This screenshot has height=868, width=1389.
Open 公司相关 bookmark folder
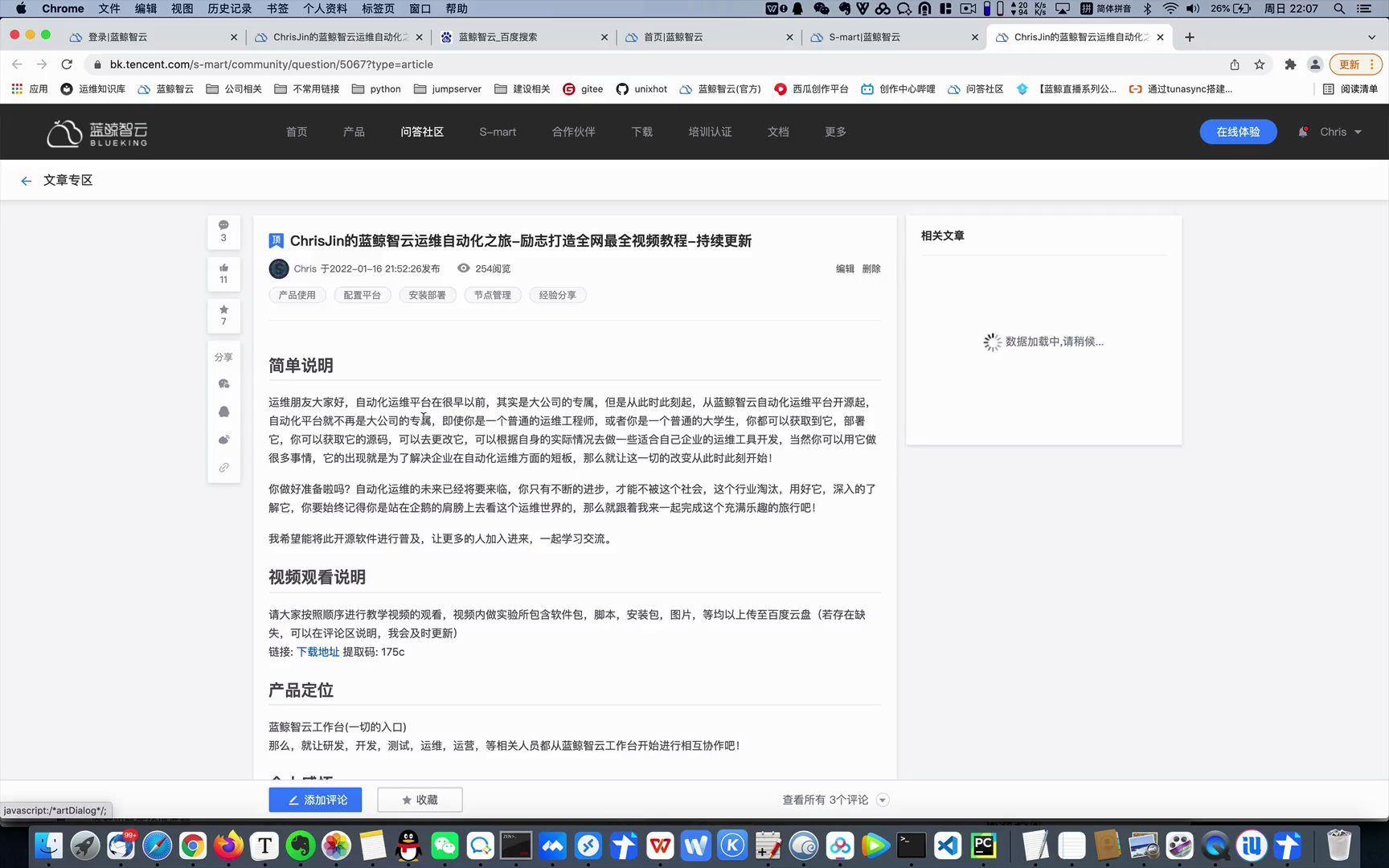point(234,89)
